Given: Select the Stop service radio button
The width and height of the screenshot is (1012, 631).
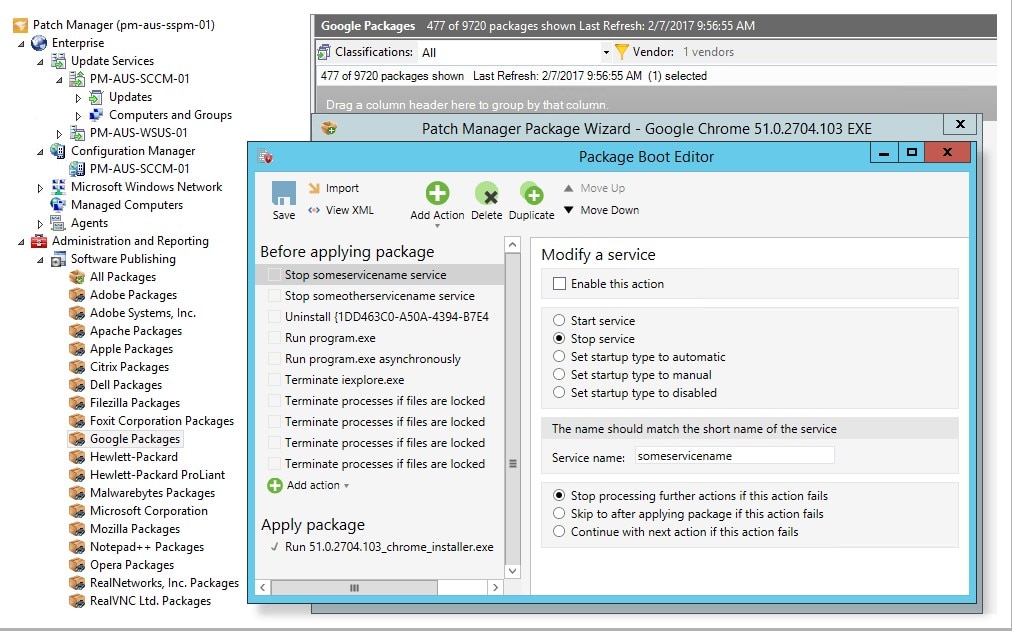Looking at the screenshot, I should [559, 339].
